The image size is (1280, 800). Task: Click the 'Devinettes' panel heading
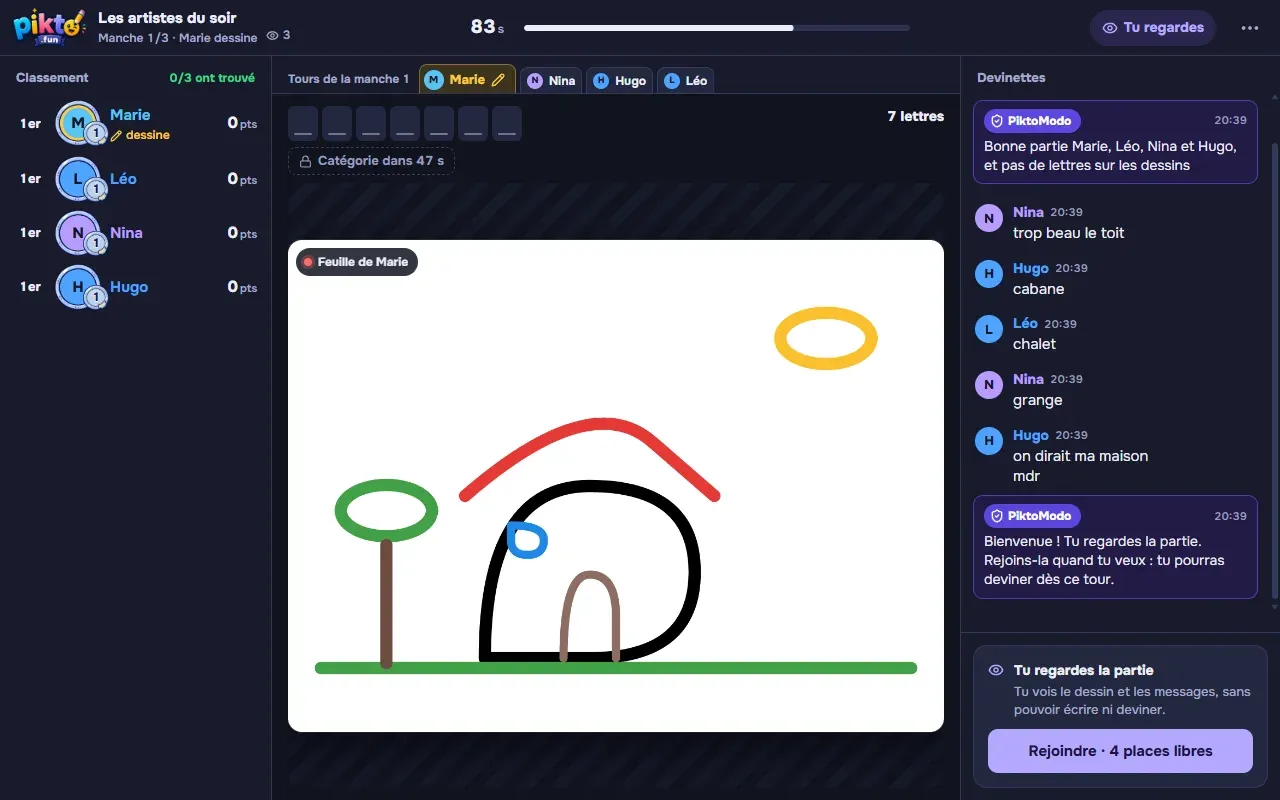coord(1011,78)
